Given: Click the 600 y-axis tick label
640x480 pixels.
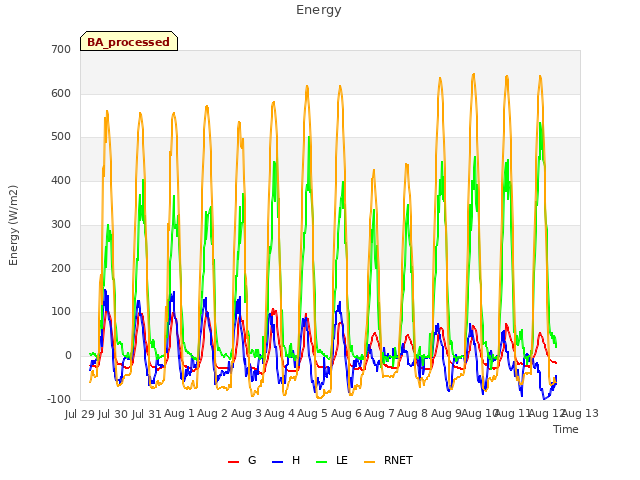Looking at the screenshot, I should (61, 93).
